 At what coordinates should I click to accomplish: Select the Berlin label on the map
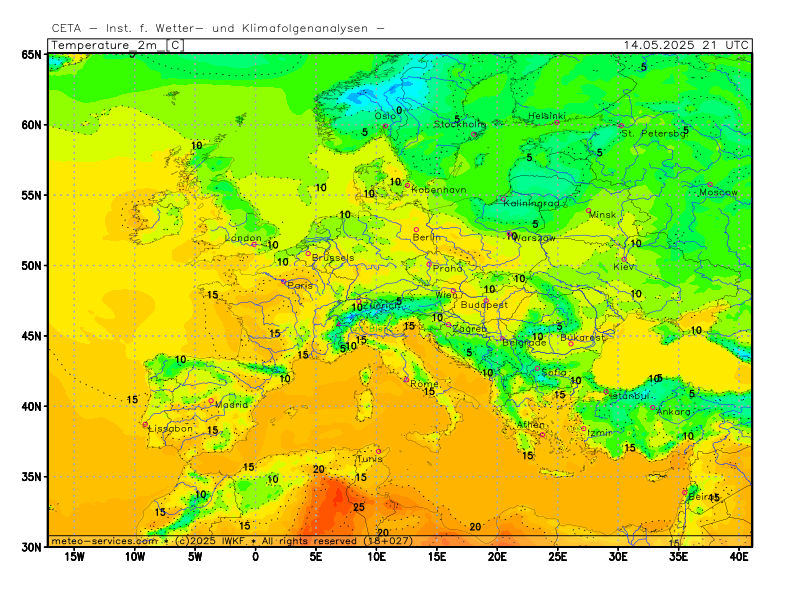coord(427,237)
